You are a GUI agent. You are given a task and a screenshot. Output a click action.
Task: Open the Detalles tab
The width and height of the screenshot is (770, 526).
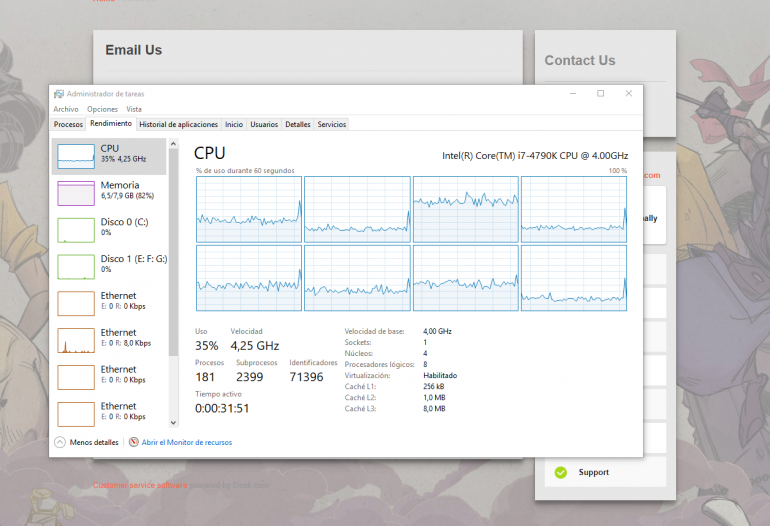[298, 124]
